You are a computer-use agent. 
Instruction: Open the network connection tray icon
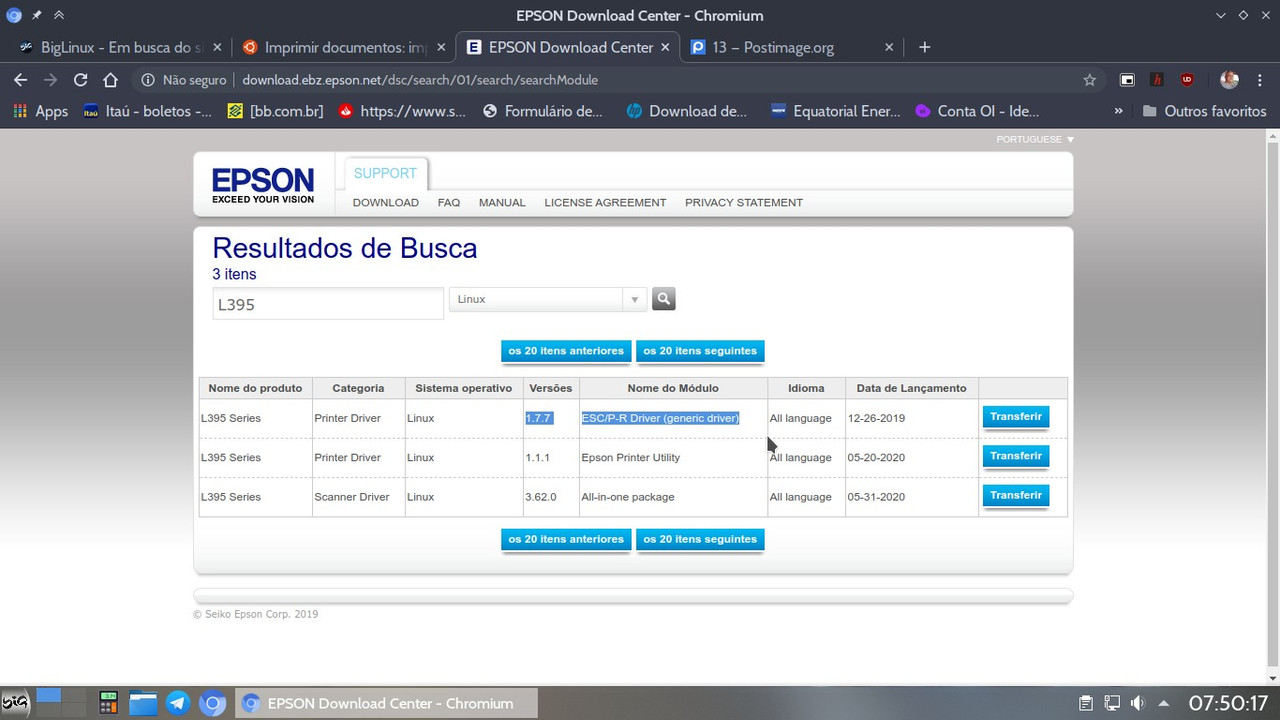[x=1112, y=703]
